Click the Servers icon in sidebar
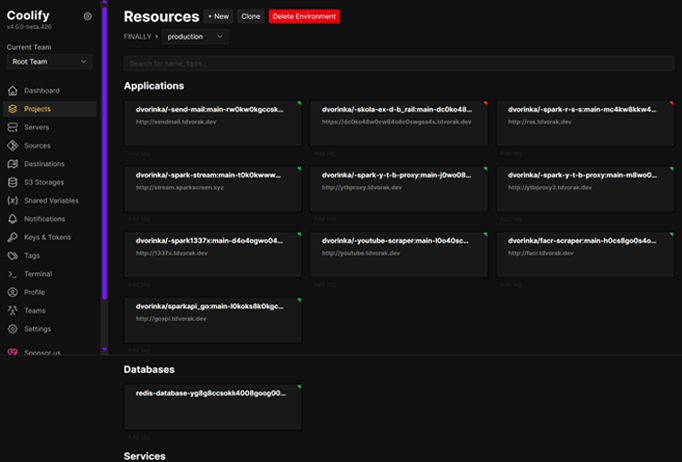Screen dimensions: 682x462 point(13,127)
